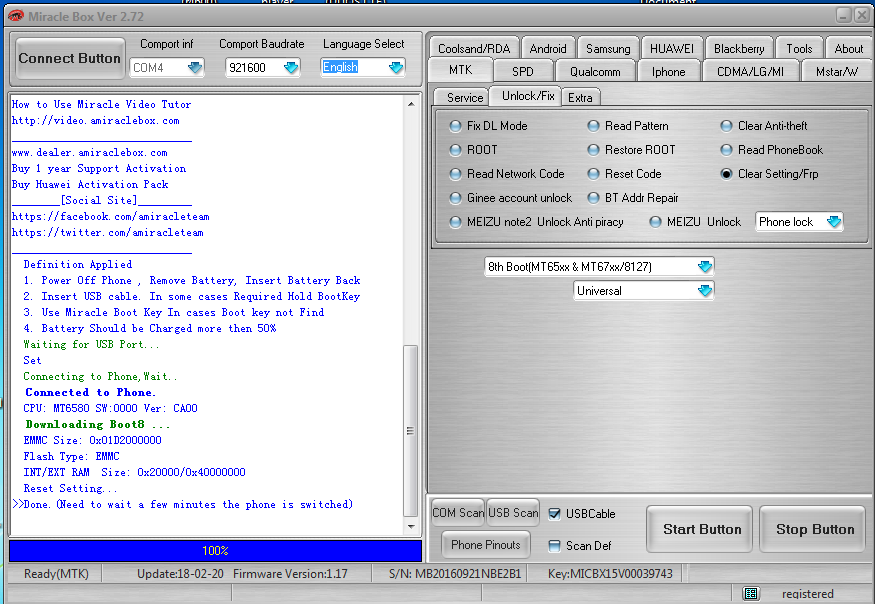The height and width of the screenshot is (604, 875).
Task: Open the Comport Baudrate 921600 dropdown
Action: tap(291, 68)
